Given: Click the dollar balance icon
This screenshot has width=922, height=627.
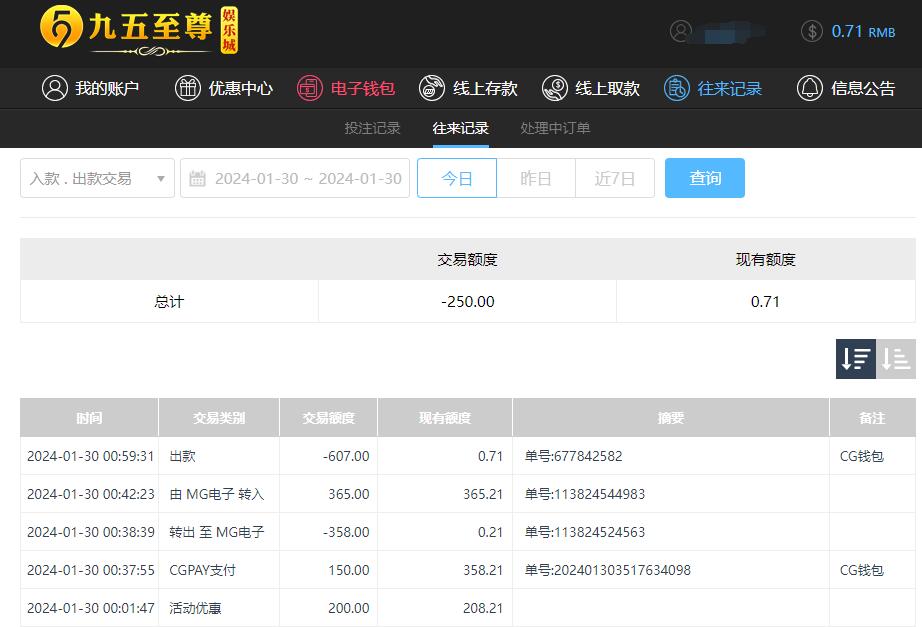Looking at the screenshot, I should pyautogui.click(x=812, y=31).
